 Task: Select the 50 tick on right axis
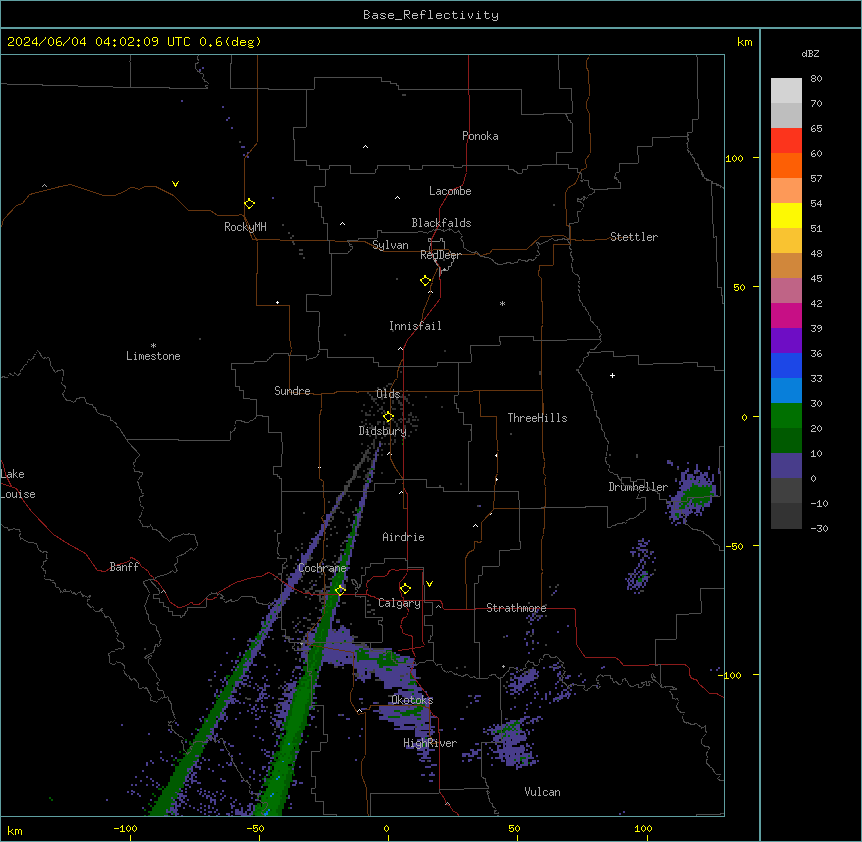pos(739,287)
